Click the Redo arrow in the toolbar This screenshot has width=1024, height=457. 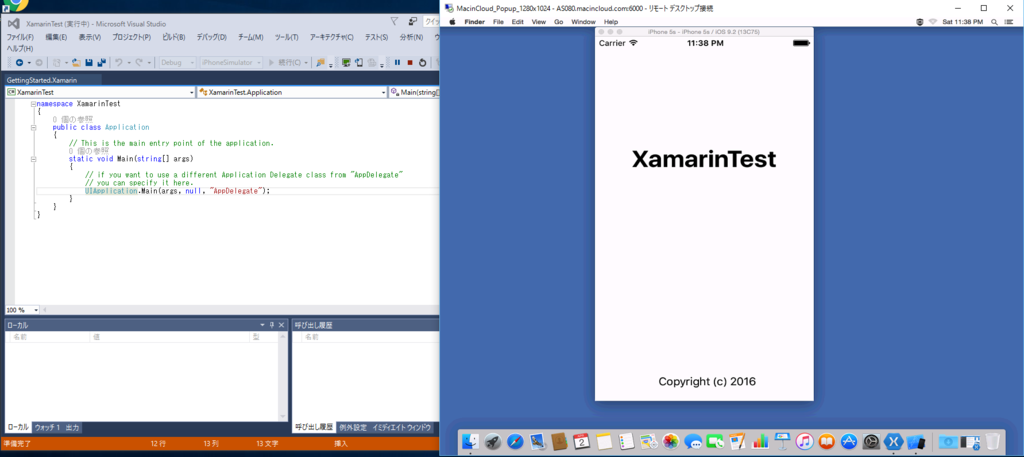(x=139, y=63)
